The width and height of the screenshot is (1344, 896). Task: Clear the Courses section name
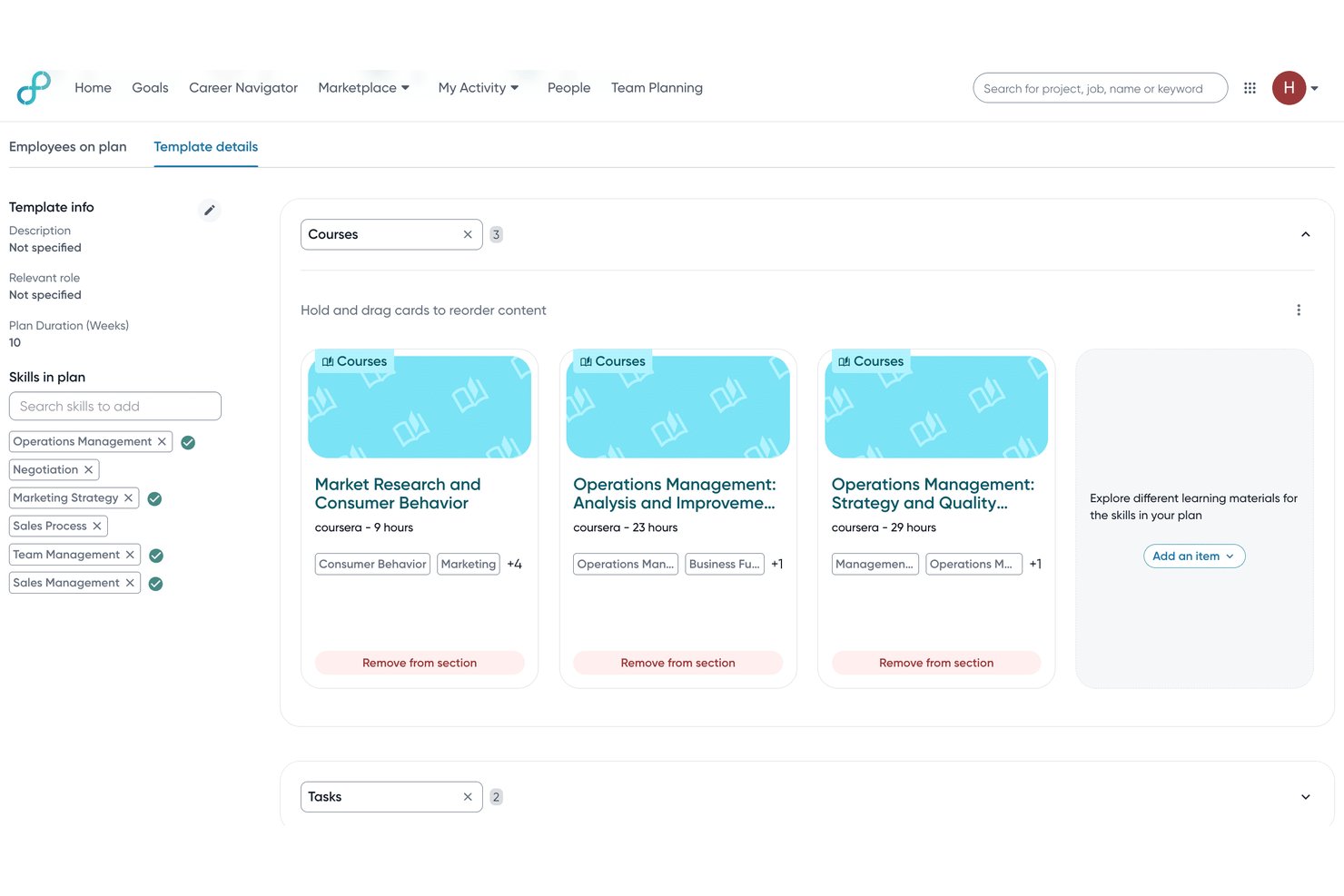point(468,234)
